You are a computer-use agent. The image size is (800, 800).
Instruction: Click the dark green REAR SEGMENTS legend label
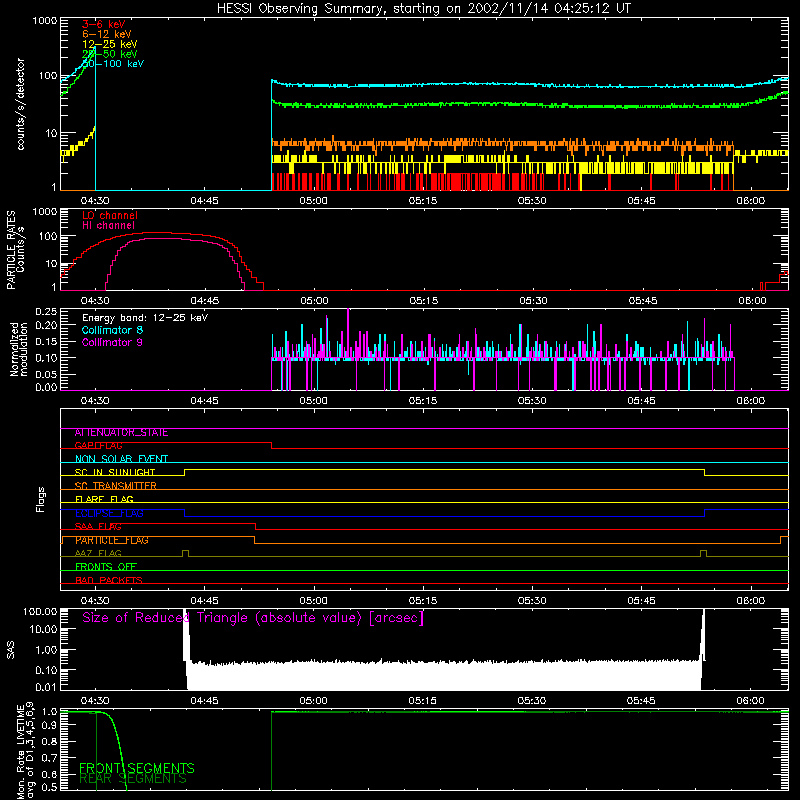[x=133, y=779]
